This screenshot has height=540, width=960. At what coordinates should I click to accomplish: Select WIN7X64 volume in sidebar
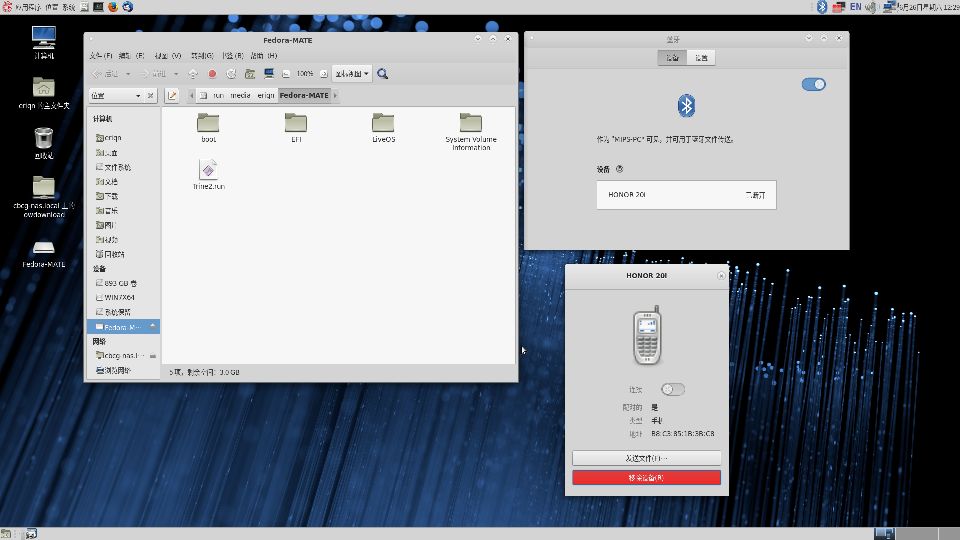pos(123,298)
